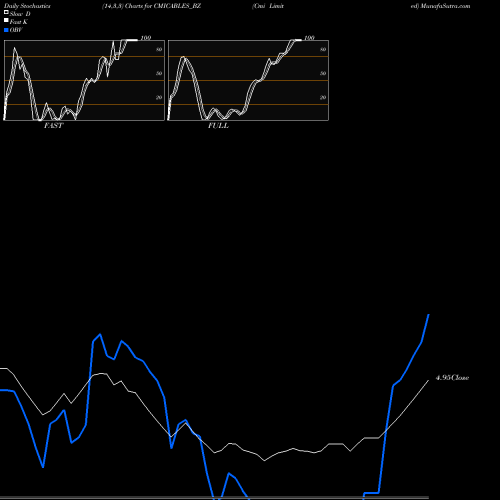The height and width of the screenshot is (500, 500).
Task: Click the 'Slow D' legend label
Action: pos(20,14)
